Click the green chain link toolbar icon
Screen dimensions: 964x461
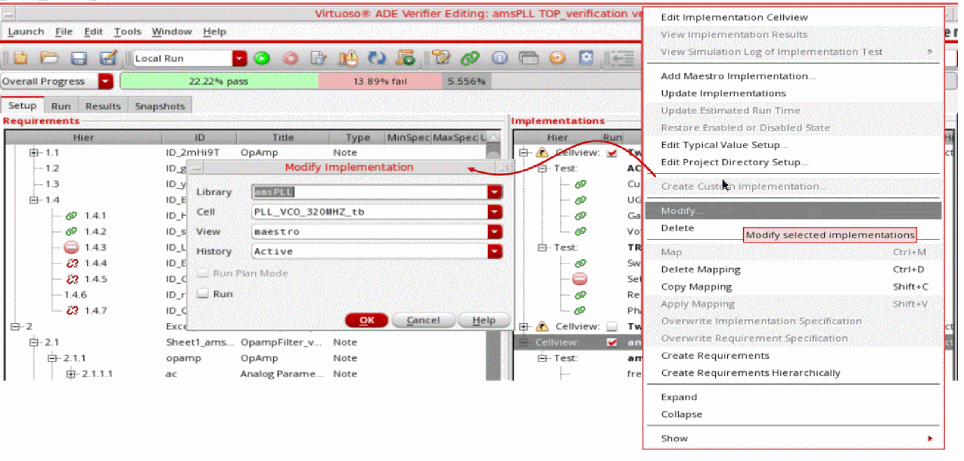470,58
